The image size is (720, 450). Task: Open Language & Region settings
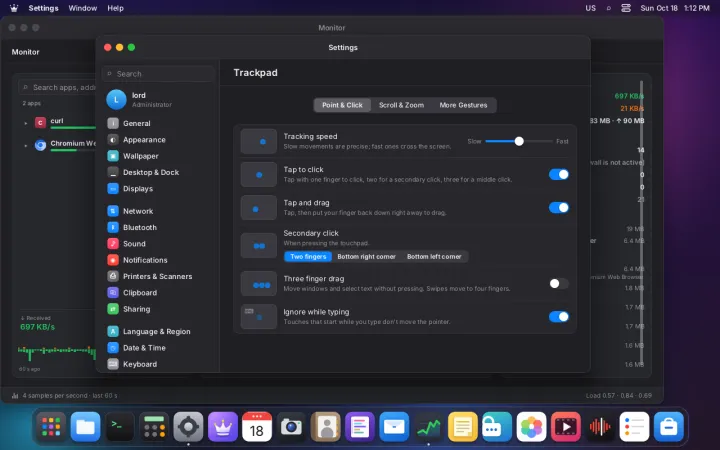point(158,332)
